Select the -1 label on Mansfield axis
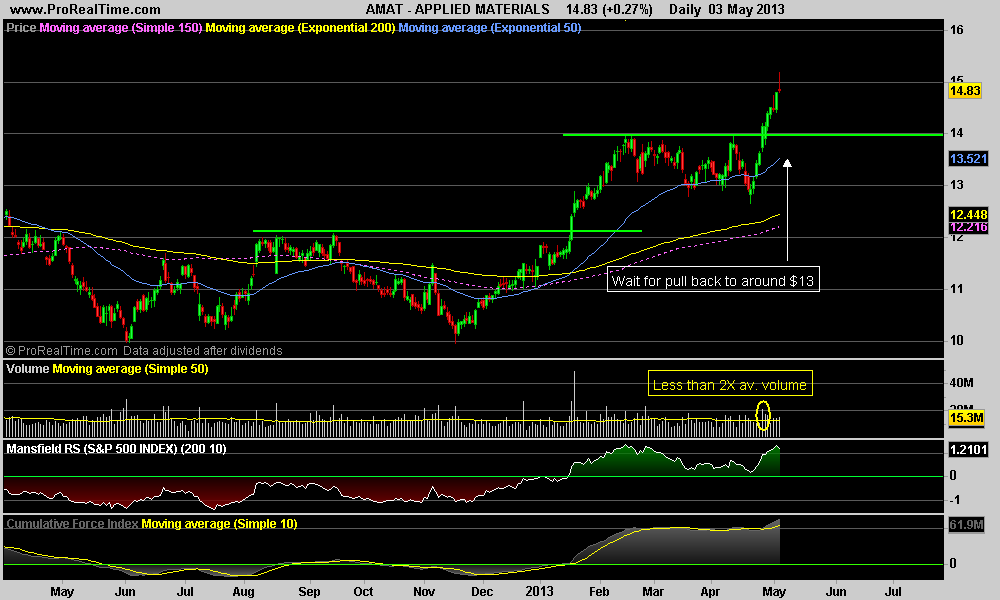This screenshot has height=600, width=1000. pyautogui.click(x=954, y=500)
